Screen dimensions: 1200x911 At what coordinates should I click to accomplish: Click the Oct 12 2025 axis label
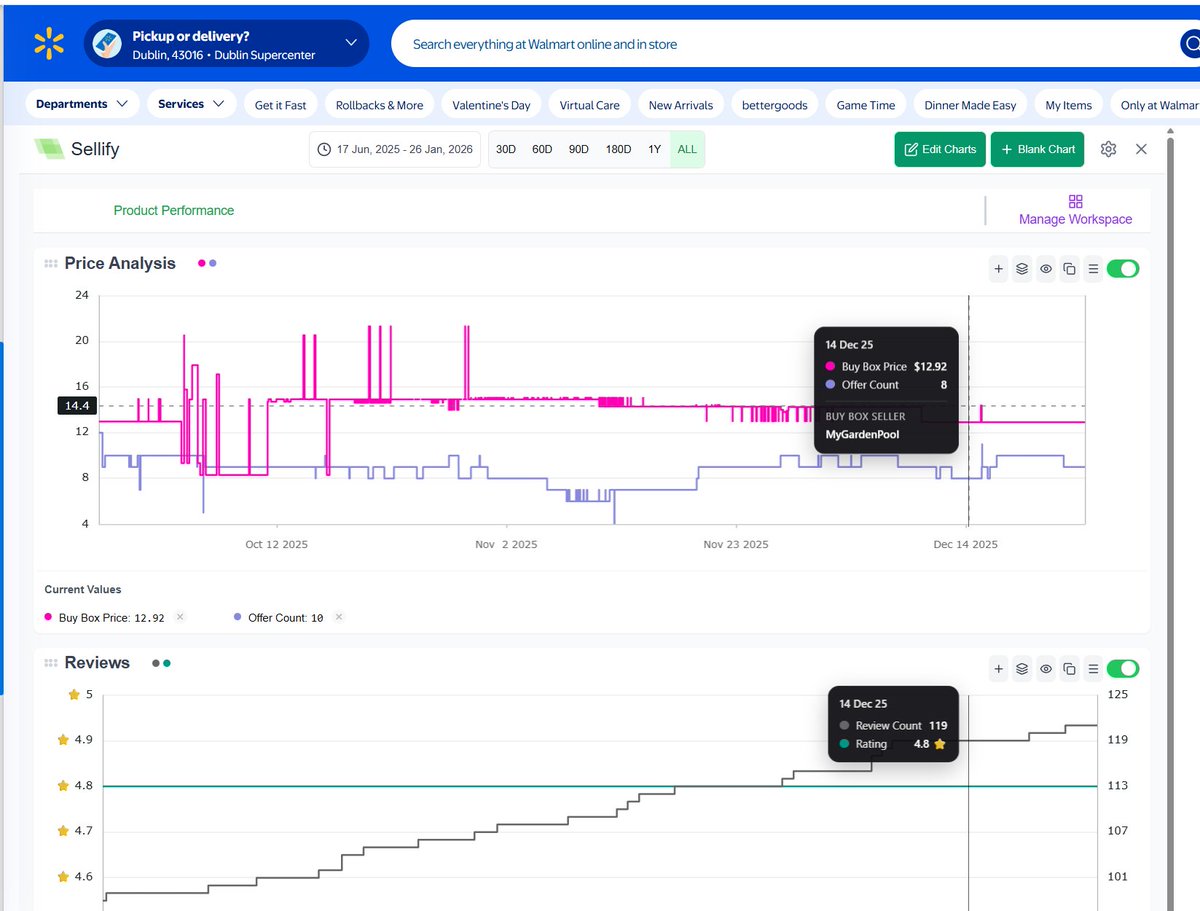click(x=276, y=544)
